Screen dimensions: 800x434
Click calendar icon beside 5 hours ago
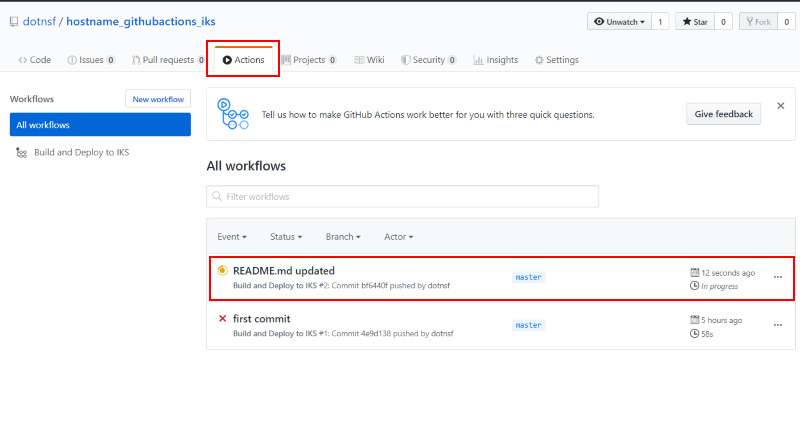[694, 320]
